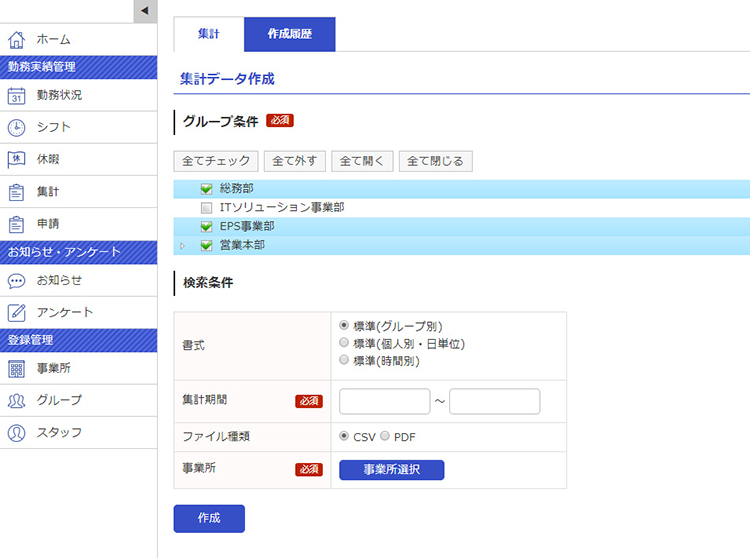The height and width of the screenshot is (558, 750).
Task: Click the 営業本部 group label
Action: click(x=242, y=245)
